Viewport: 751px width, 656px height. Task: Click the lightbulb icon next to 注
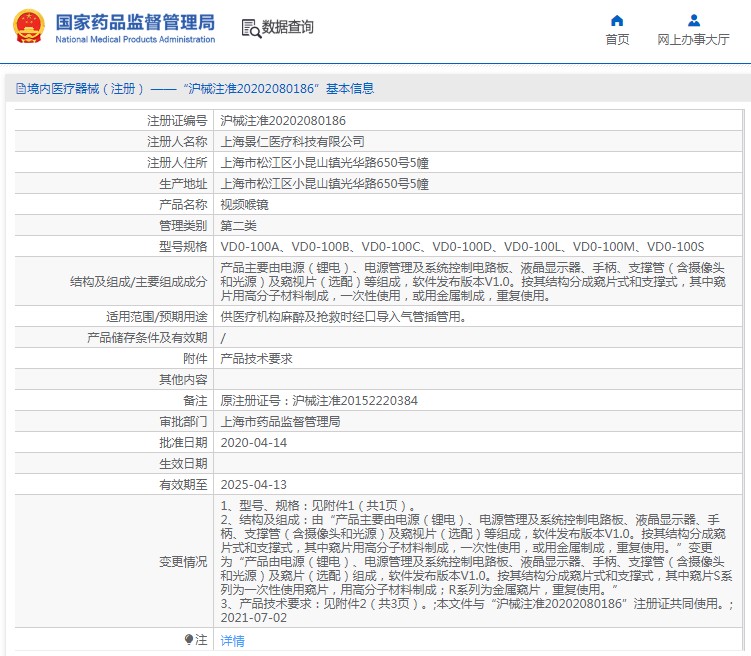click(188, 639)
